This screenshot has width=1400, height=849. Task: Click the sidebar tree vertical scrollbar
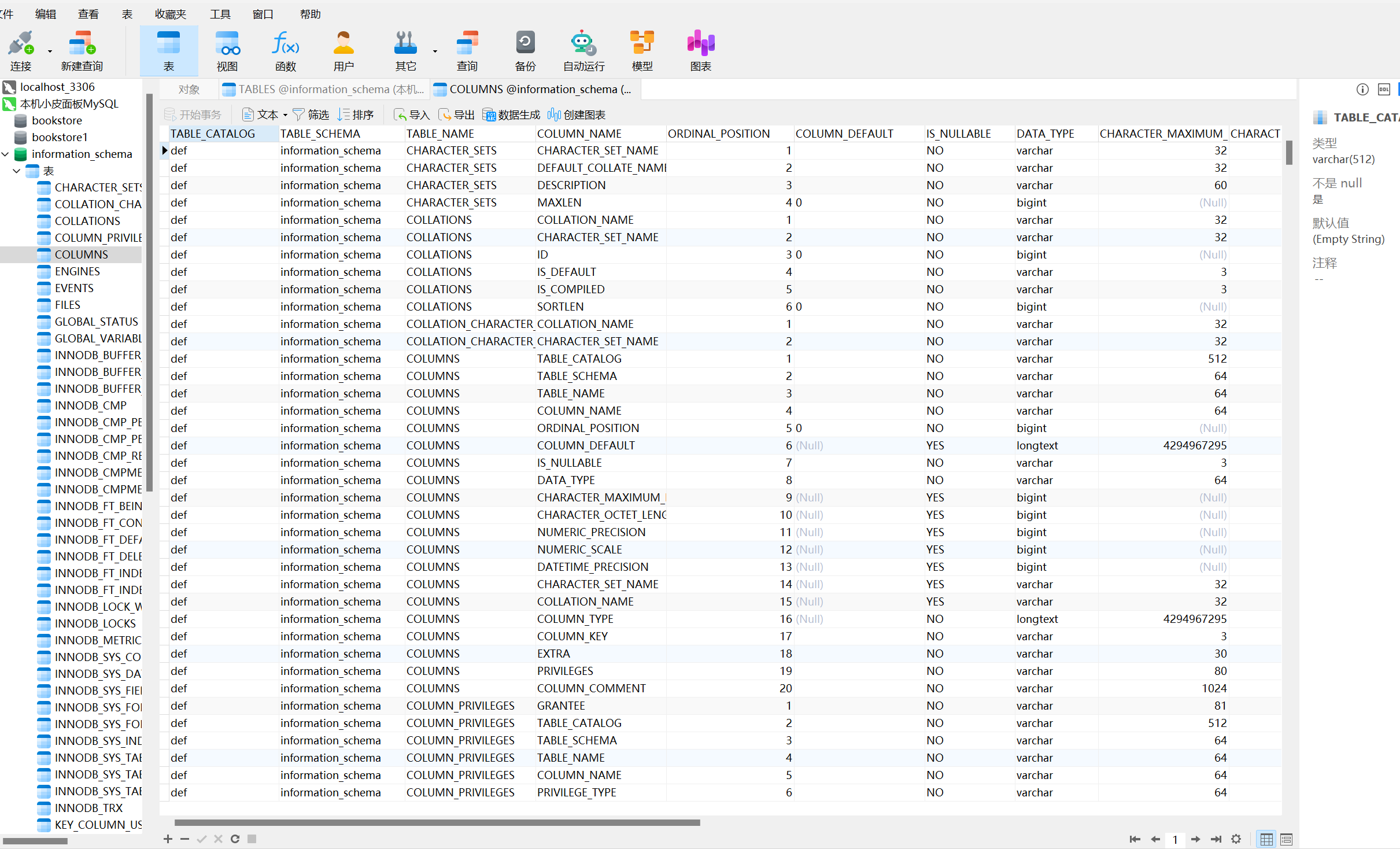[x=149, y=292]
